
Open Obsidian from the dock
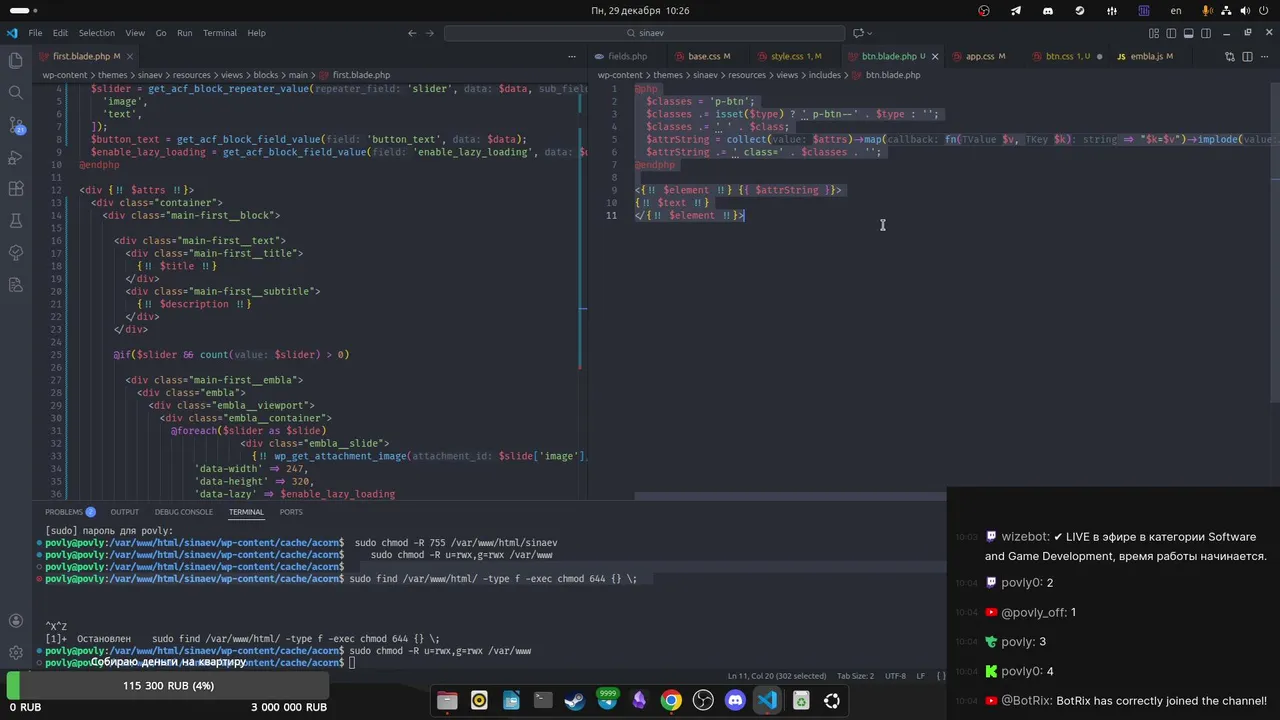click(x=639, y=701)
